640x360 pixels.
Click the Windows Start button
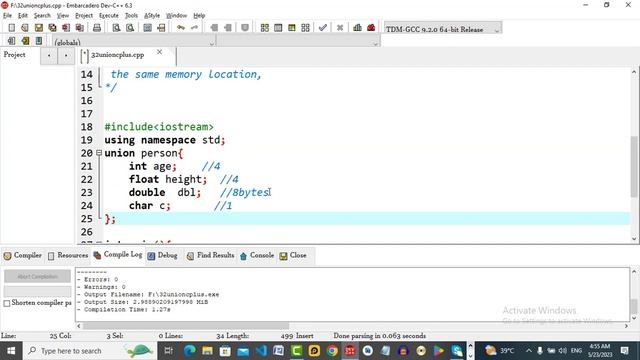tap(11, 351)
